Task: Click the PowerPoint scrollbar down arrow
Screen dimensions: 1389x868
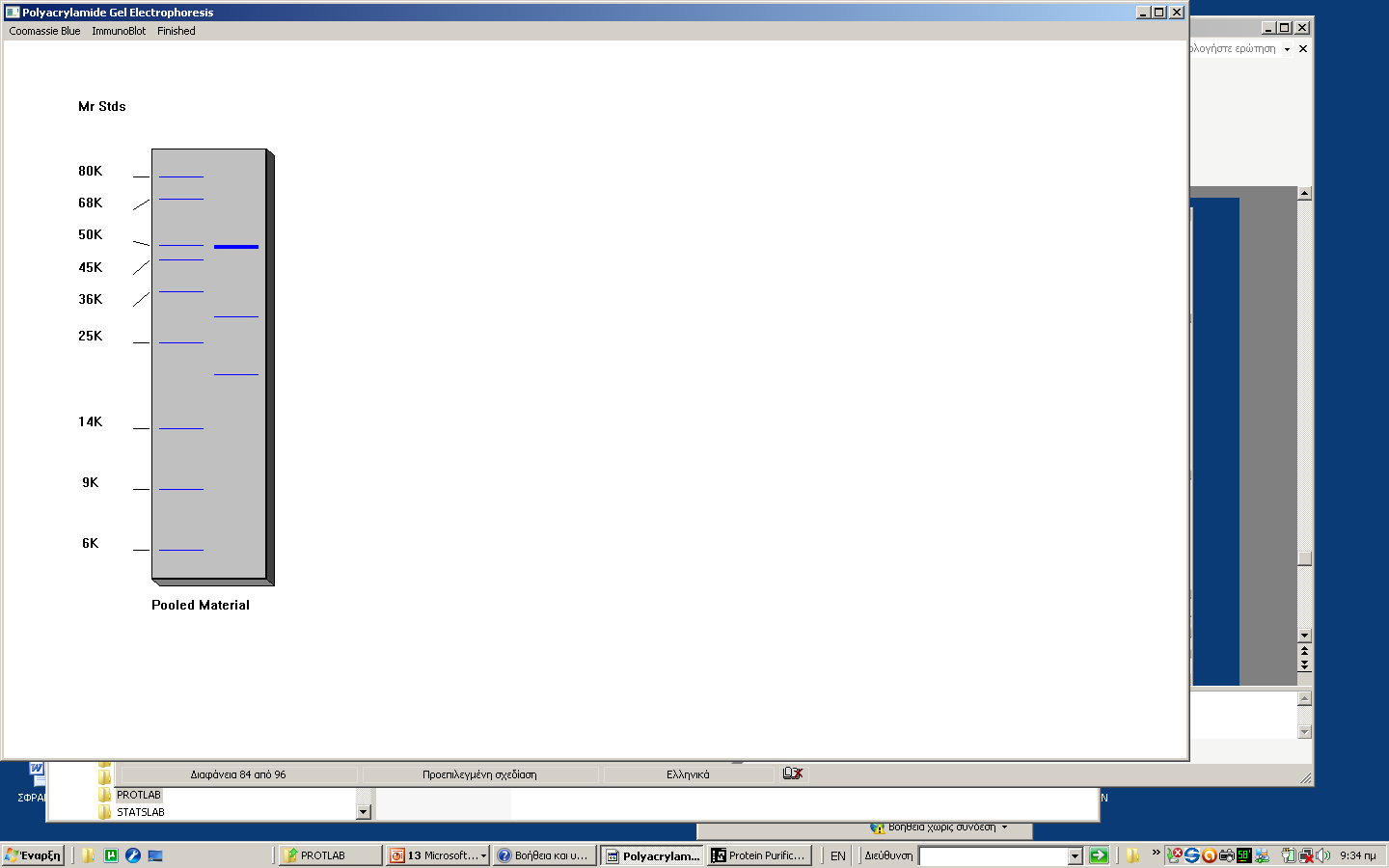Action: coord(1304,636)
